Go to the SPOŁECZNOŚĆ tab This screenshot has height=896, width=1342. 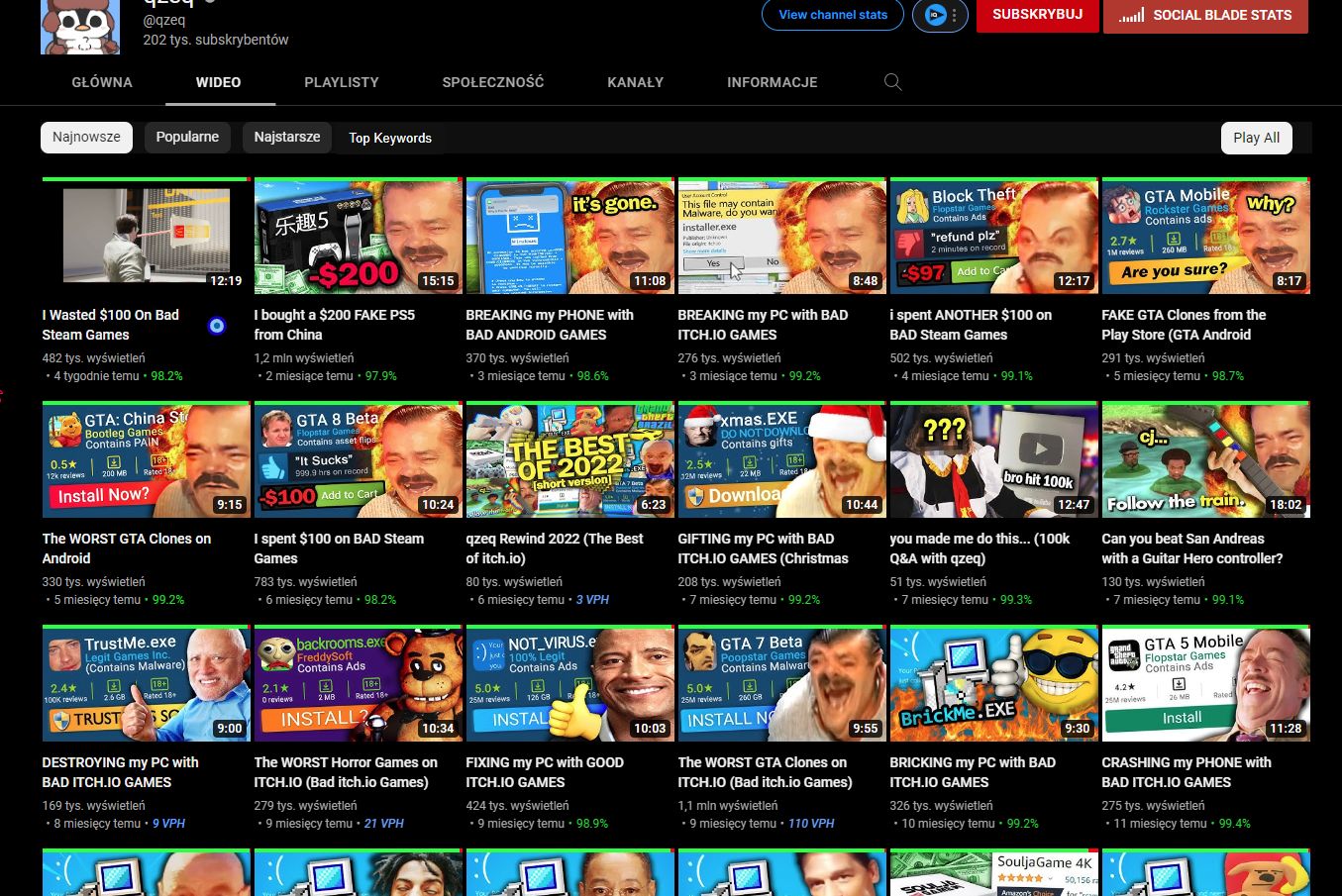click(x=493, y=82)
